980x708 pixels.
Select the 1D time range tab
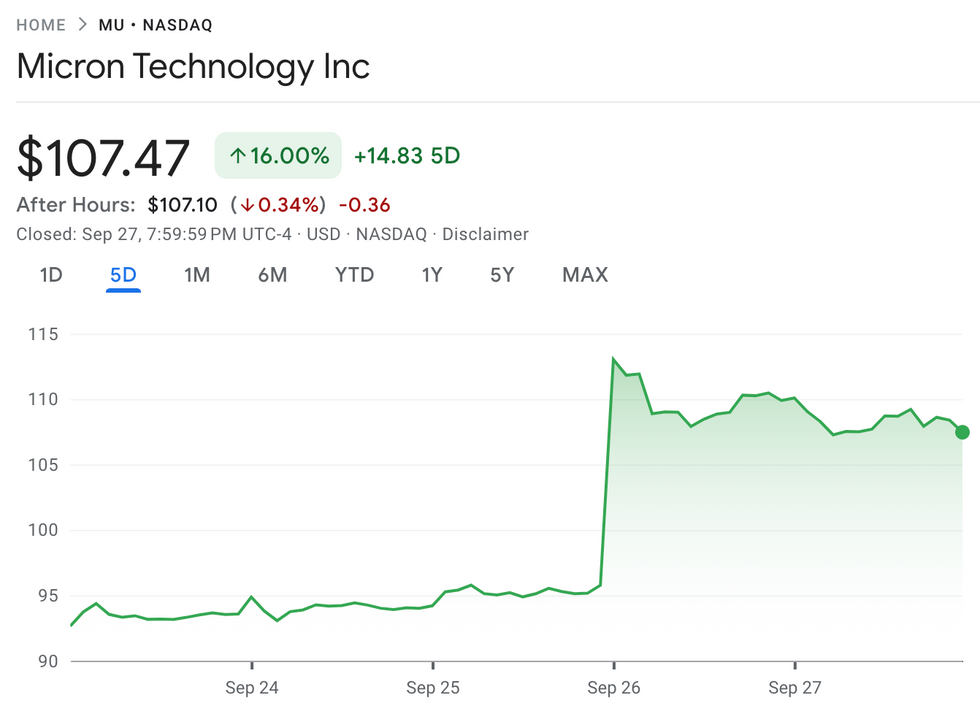(51, 275)
